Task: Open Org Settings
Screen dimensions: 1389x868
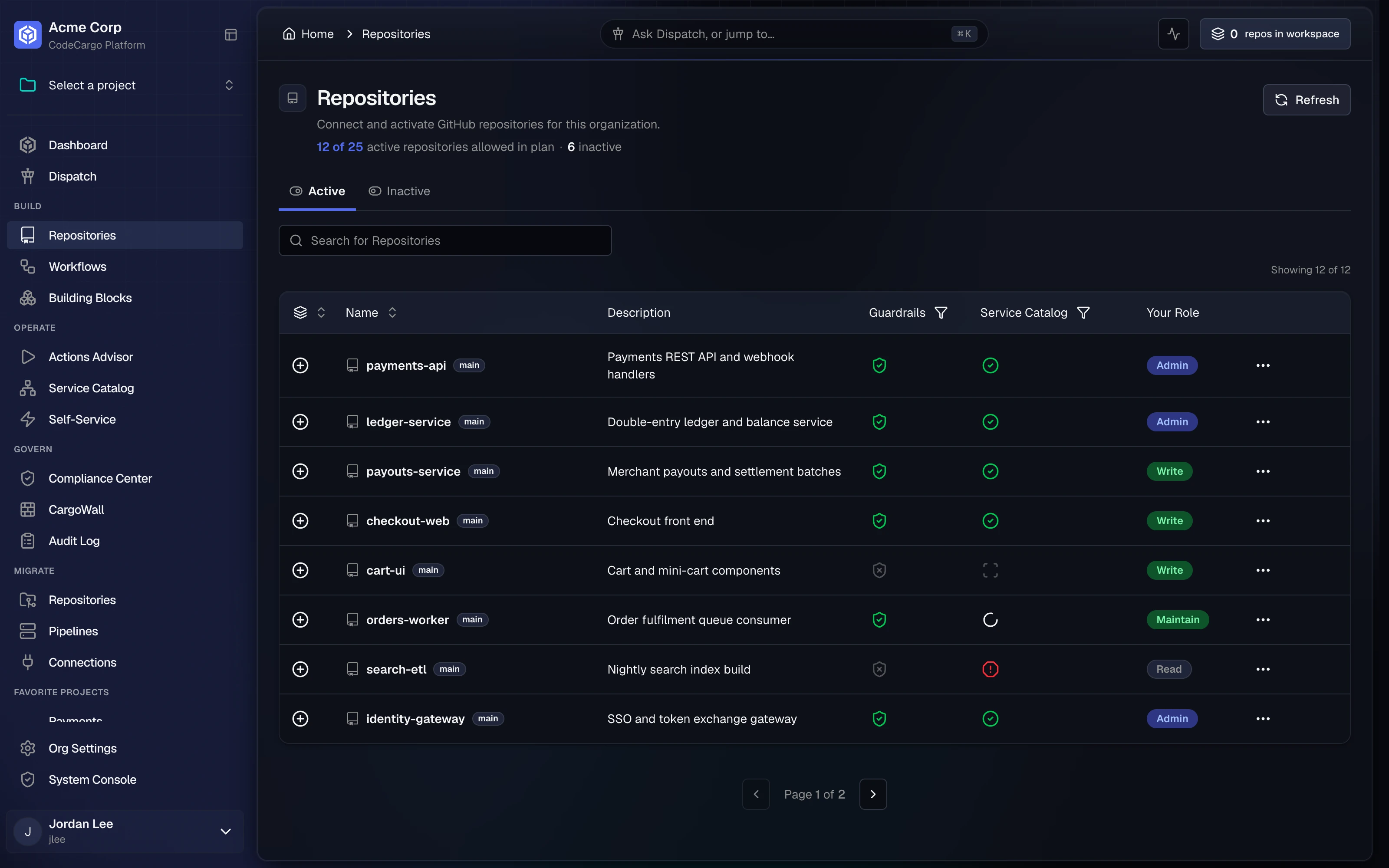Action: (125, 749)
